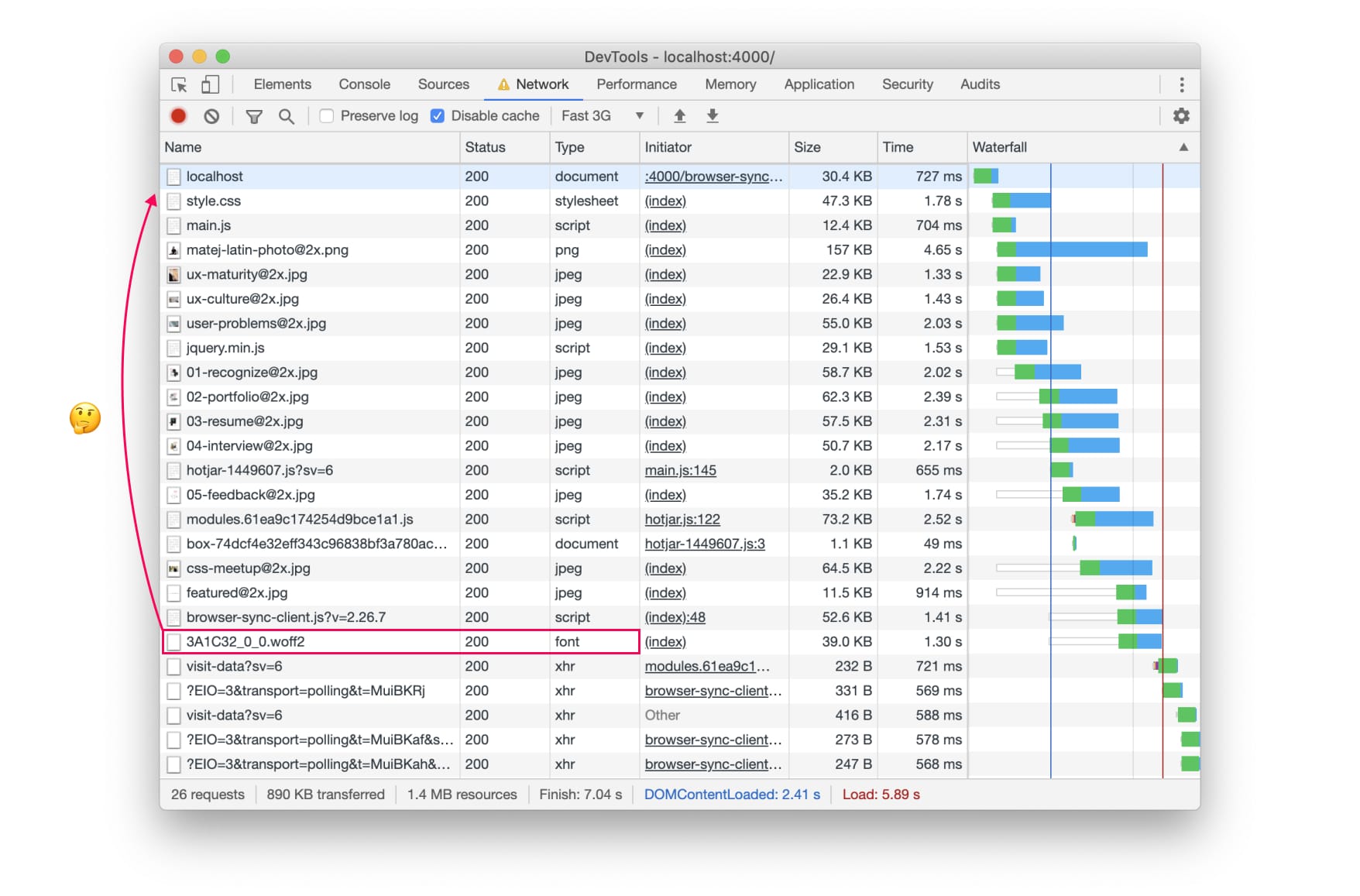Sort by the Status column header
Screen dimensions: 1360x896
click(x=505, y=147)
